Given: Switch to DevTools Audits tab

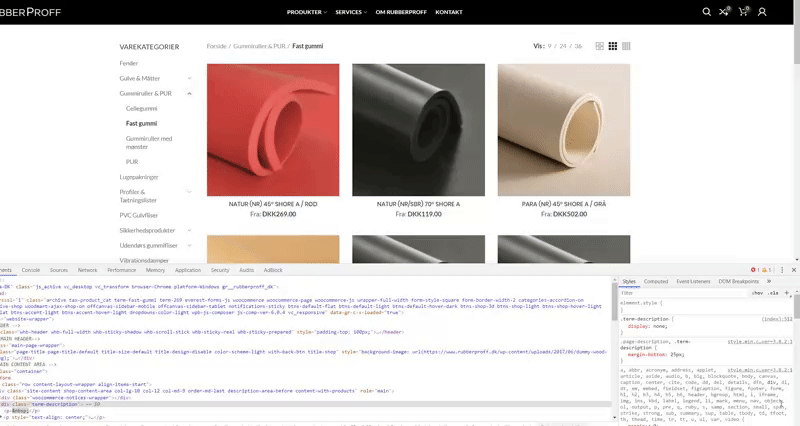Looking at the screenshot, I should coord(246,270).
